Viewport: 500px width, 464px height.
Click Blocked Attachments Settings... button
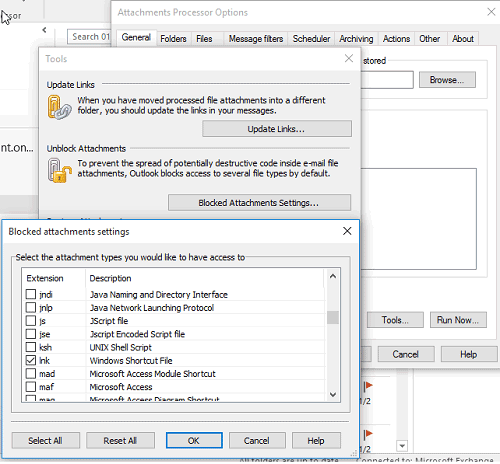click(259, 203)
